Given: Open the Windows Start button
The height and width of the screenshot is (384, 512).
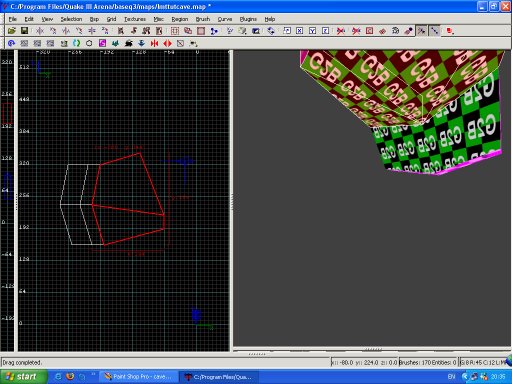Looking at the screenshot, I should pos(23,377).
